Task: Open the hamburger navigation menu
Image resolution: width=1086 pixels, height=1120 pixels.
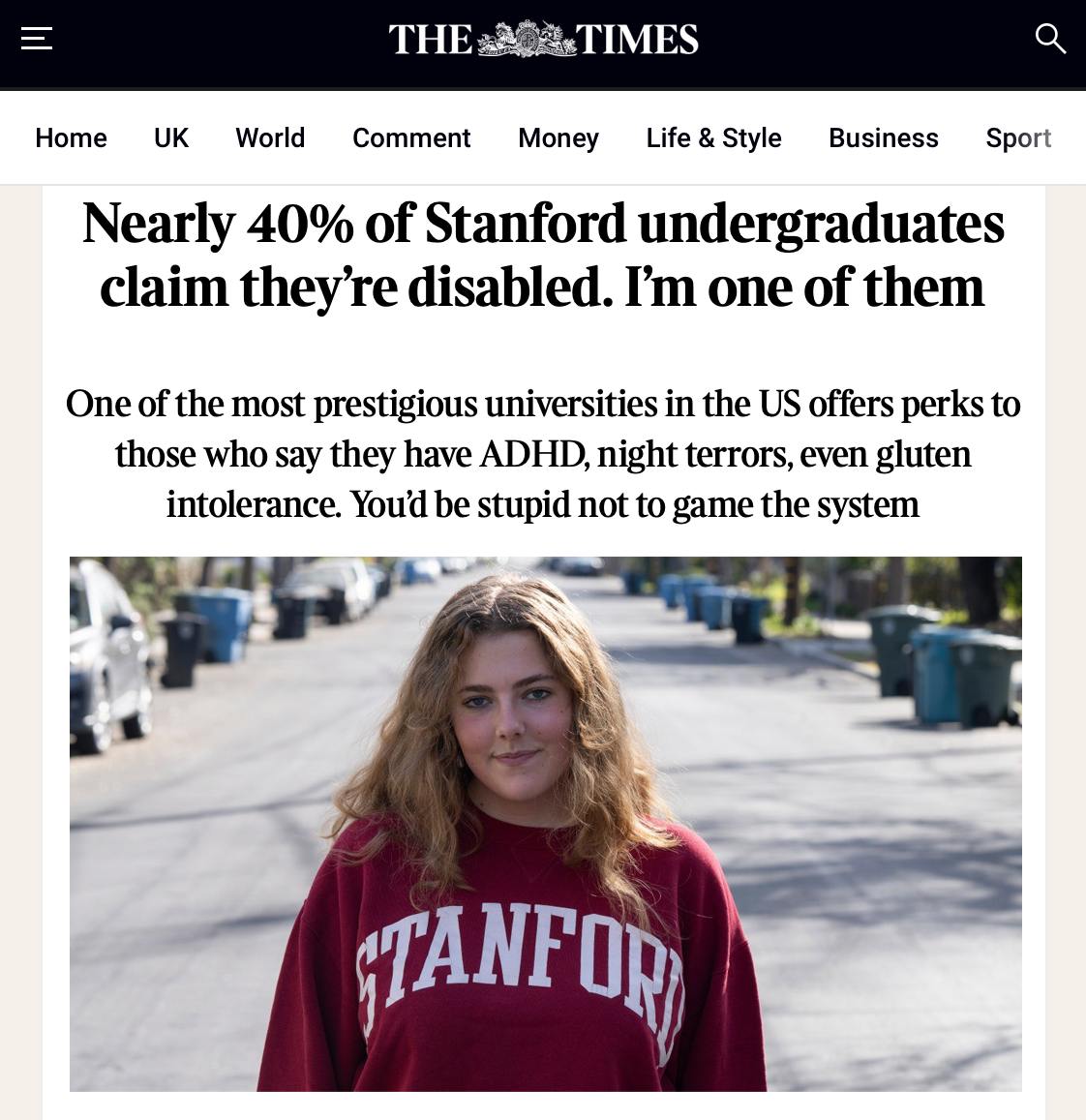Action: coord(37,39)
